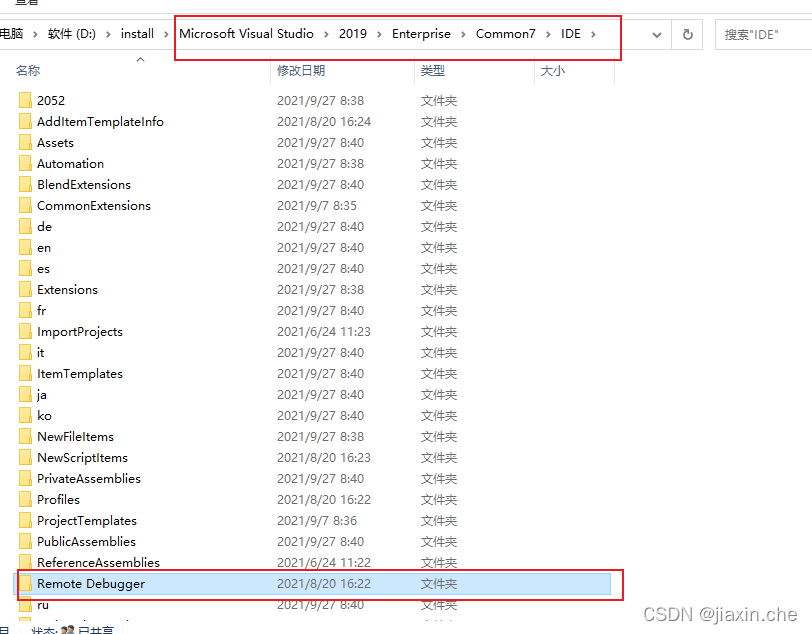The height and width of the screenshot is (634, 812).
Task: Sort files by 大小 column header
Action: tap(553, 70)
